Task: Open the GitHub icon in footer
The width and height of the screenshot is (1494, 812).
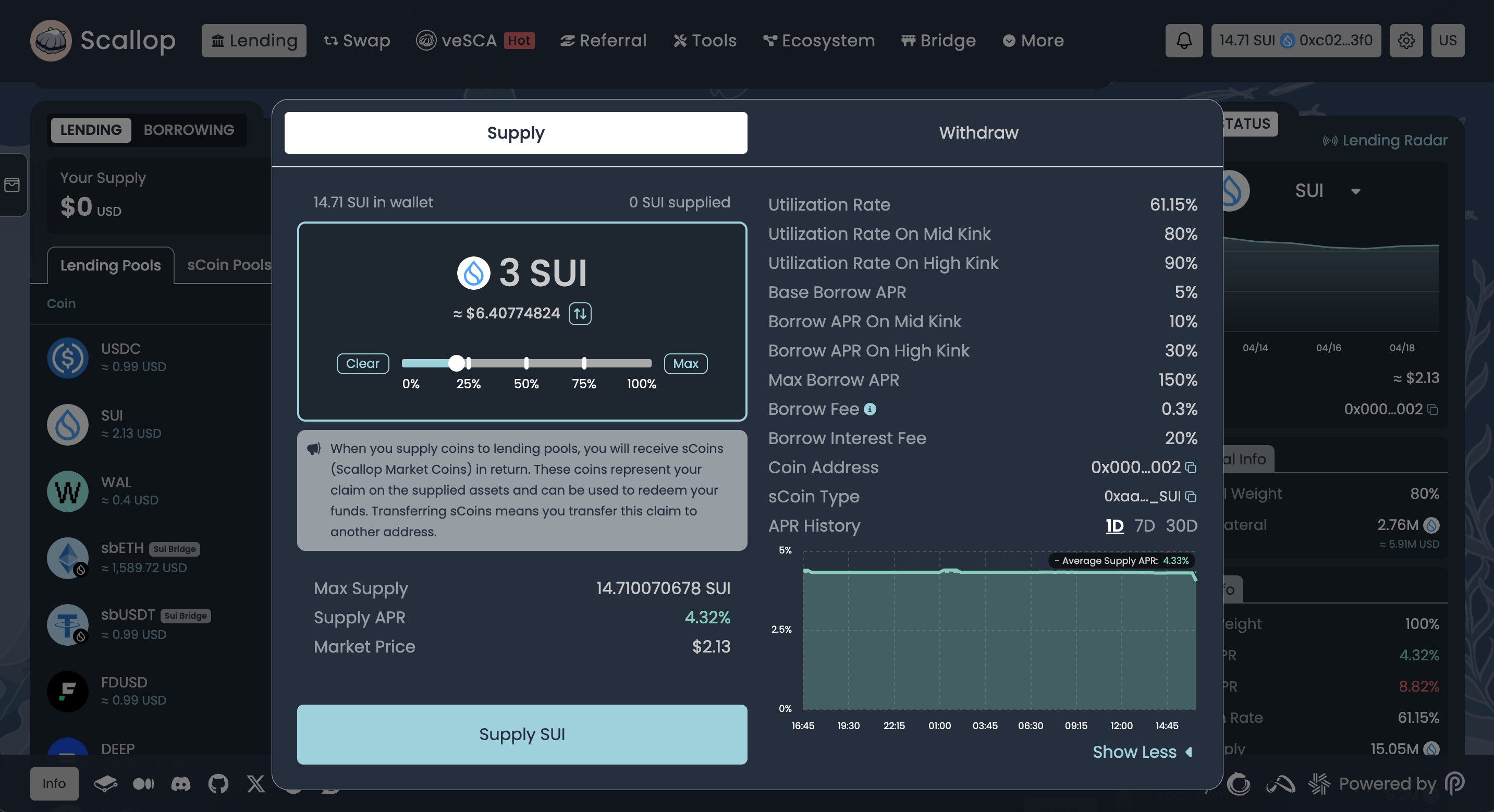Action: pyautogui.click(x=218, y=783)
